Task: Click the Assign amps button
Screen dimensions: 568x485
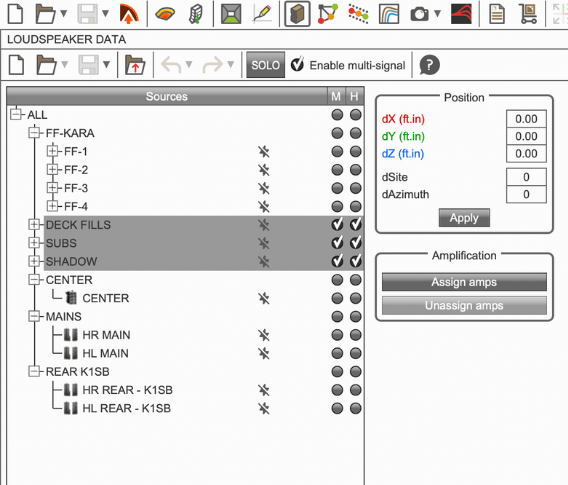Action: point(464,282)
